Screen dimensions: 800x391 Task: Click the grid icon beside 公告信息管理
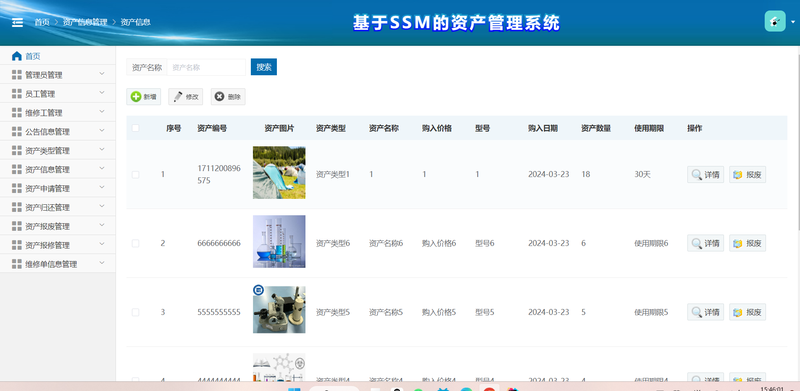coord(17,132)
